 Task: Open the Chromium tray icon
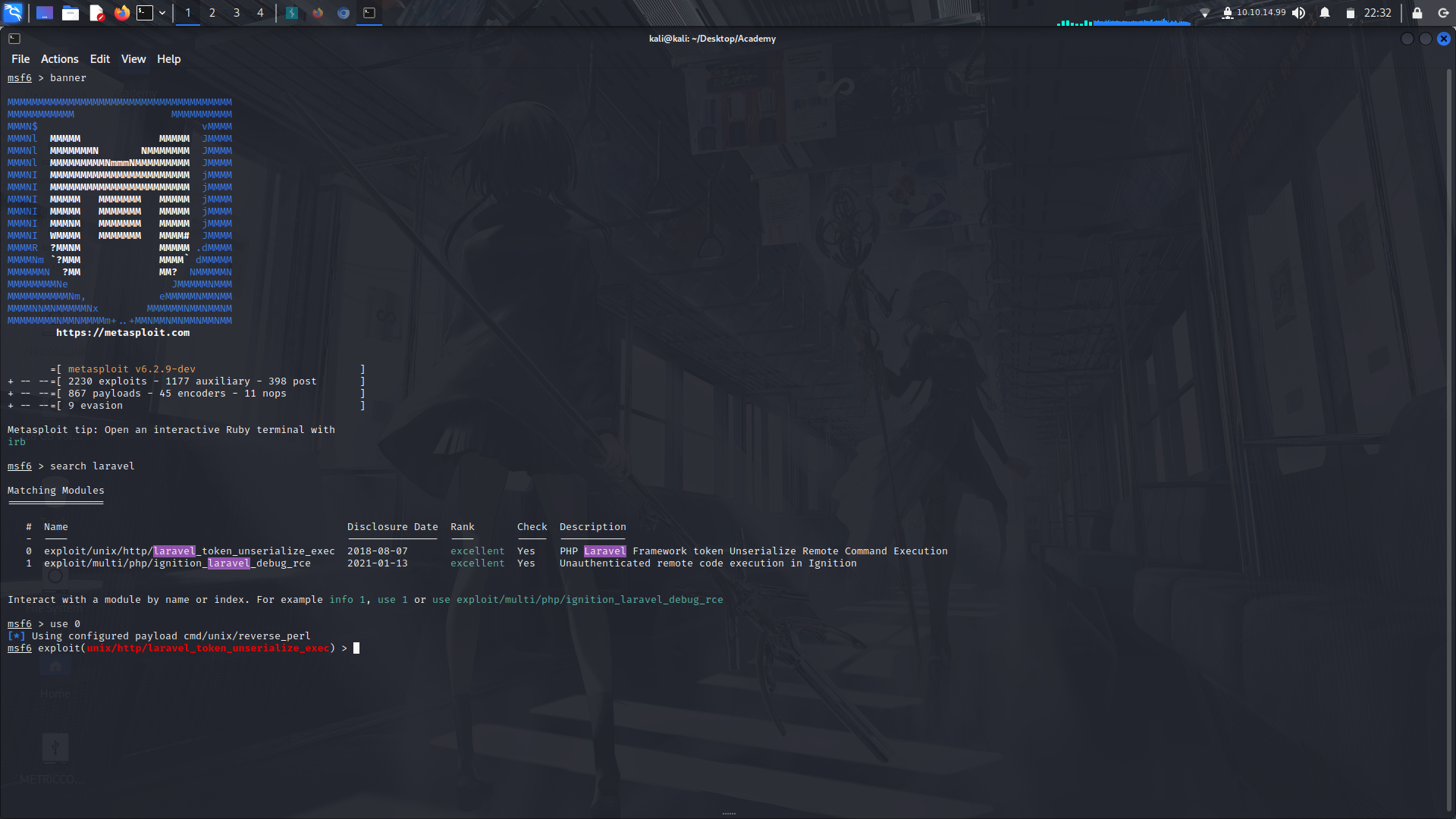[343, 13]
